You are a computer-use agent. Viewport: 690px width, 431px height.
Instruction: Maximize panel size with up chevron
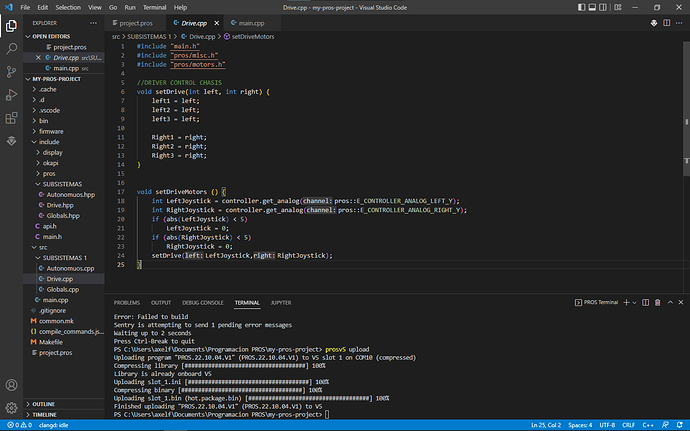[670, 302]
